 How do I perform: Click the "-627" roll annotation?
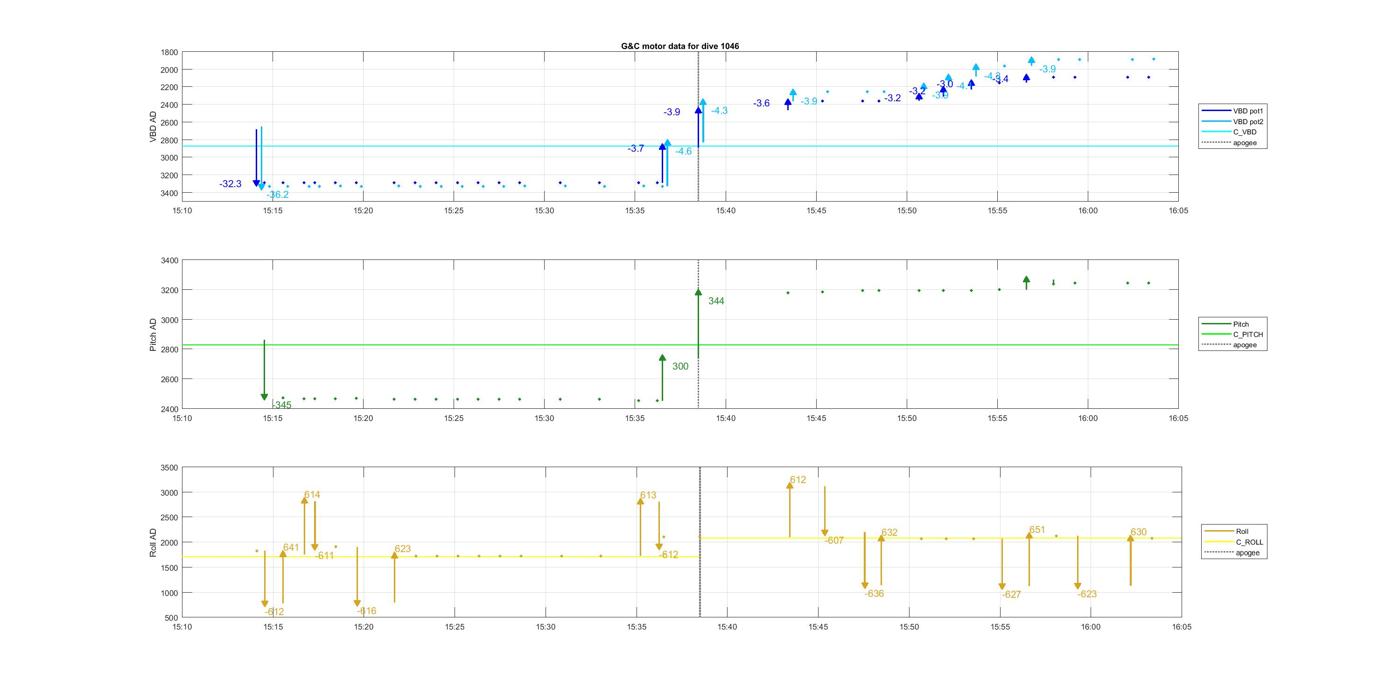click(x=1011, y=594)
